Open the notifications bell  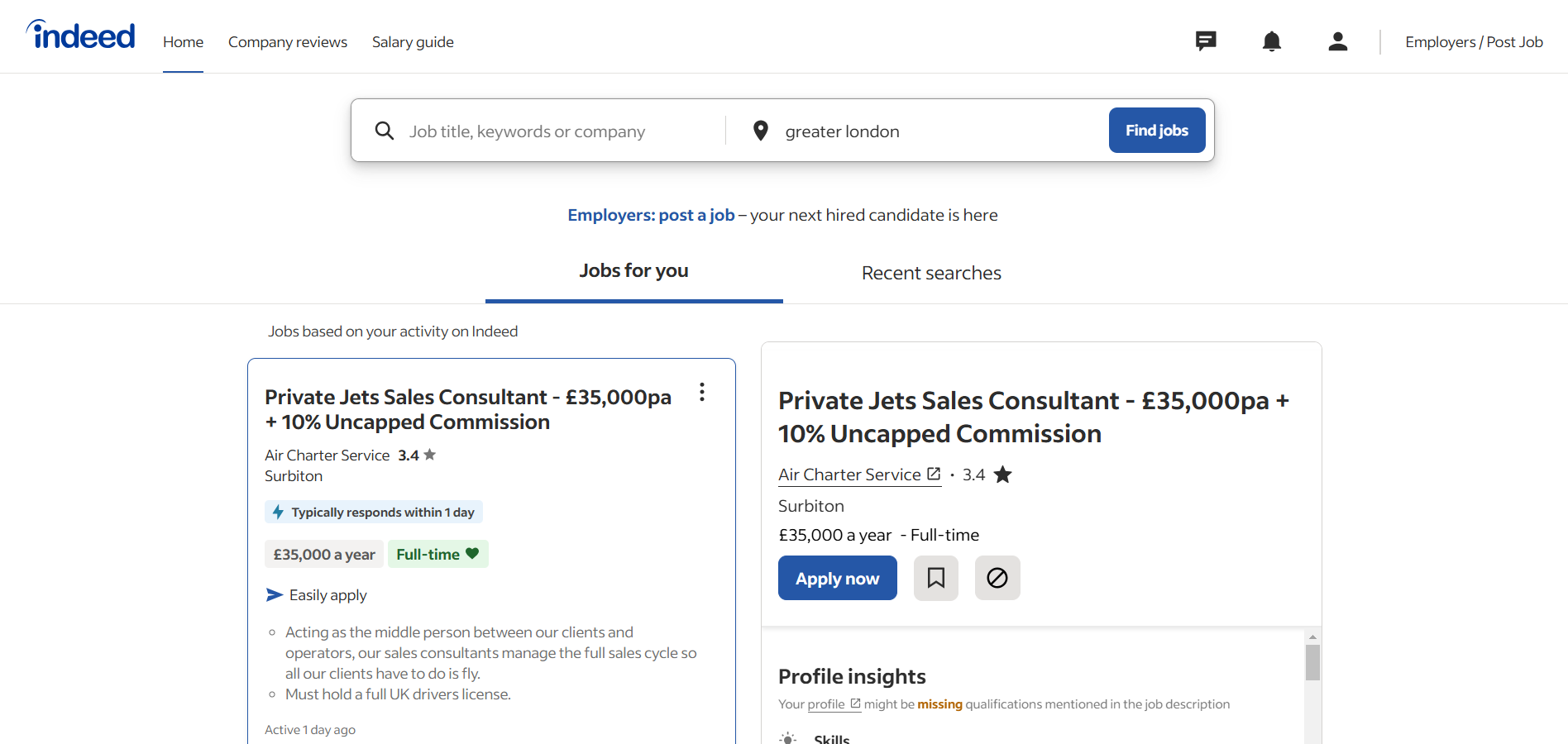point(1272,41)
